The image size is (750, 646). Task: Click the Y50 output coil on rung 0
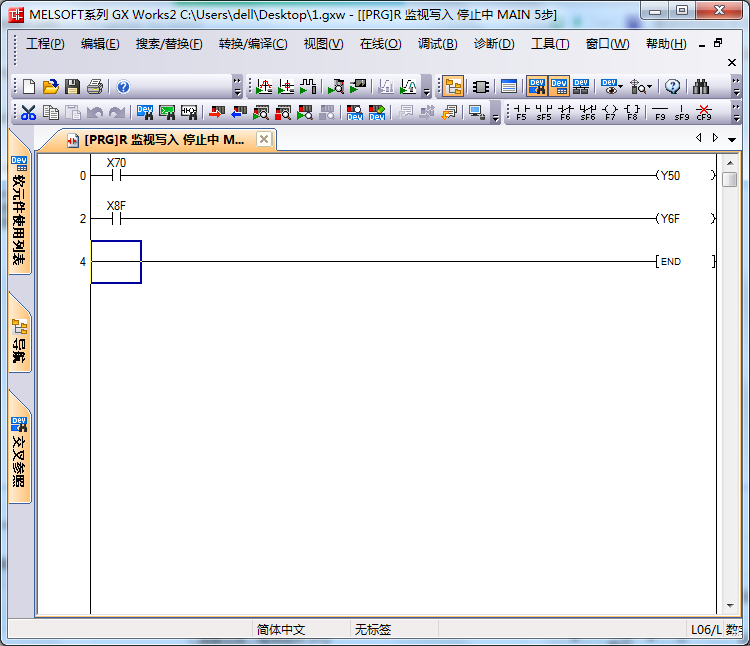click(x=669, y=176)
